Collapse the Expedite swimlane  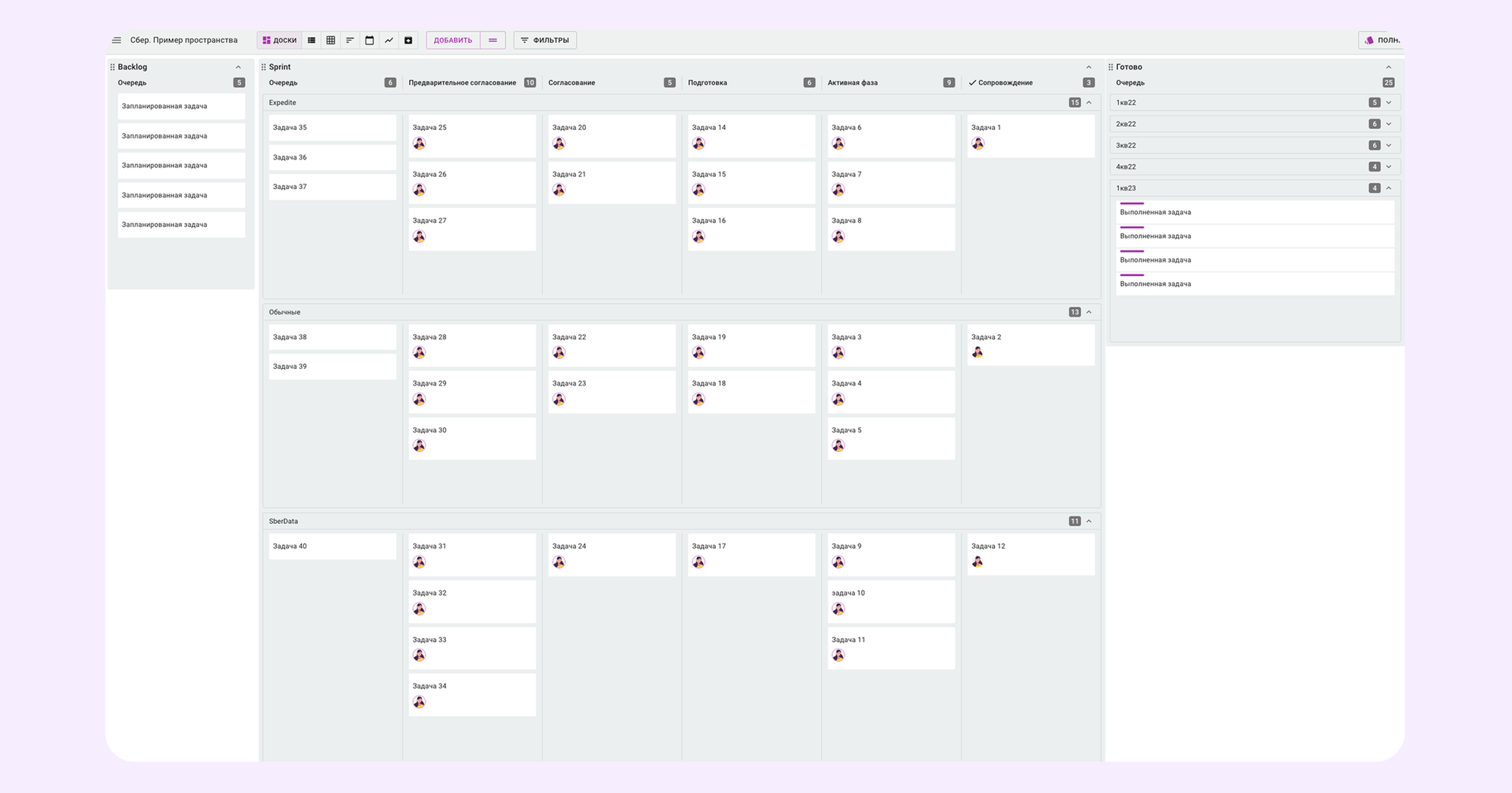tap(1089, 103)
